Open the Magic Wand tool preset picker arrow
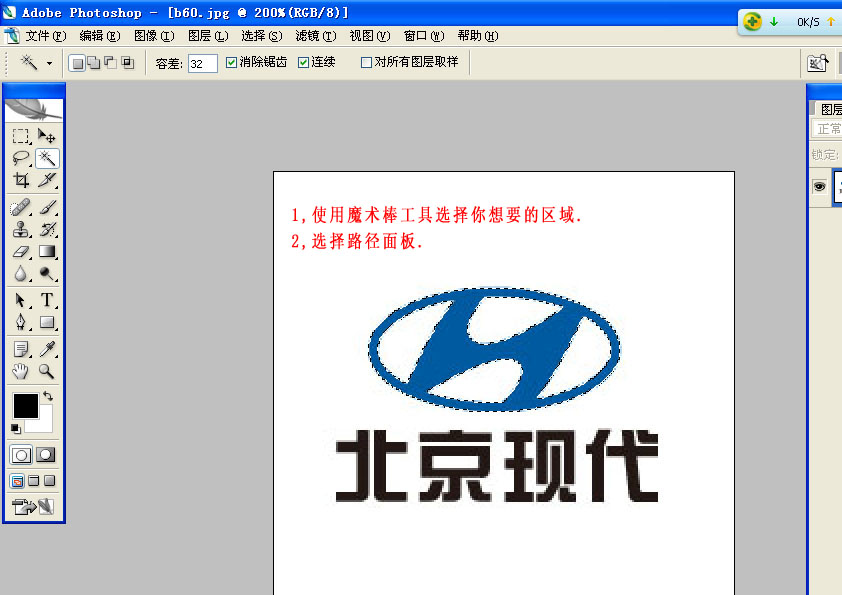The width and height of the screenshot is (842, 595). pyautogui.click(x=49, y=63)
